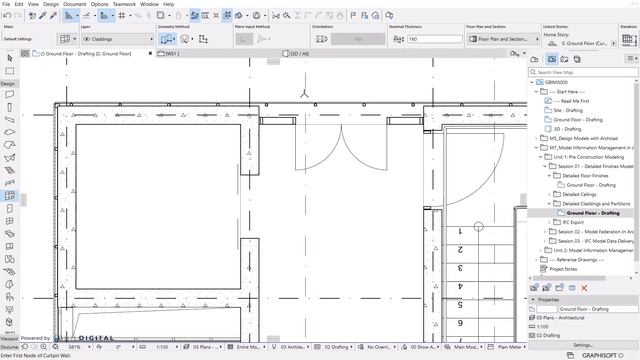This screenshot has width=640, height=360.
Task: Open the Document menu
Action: pos(75,4)
